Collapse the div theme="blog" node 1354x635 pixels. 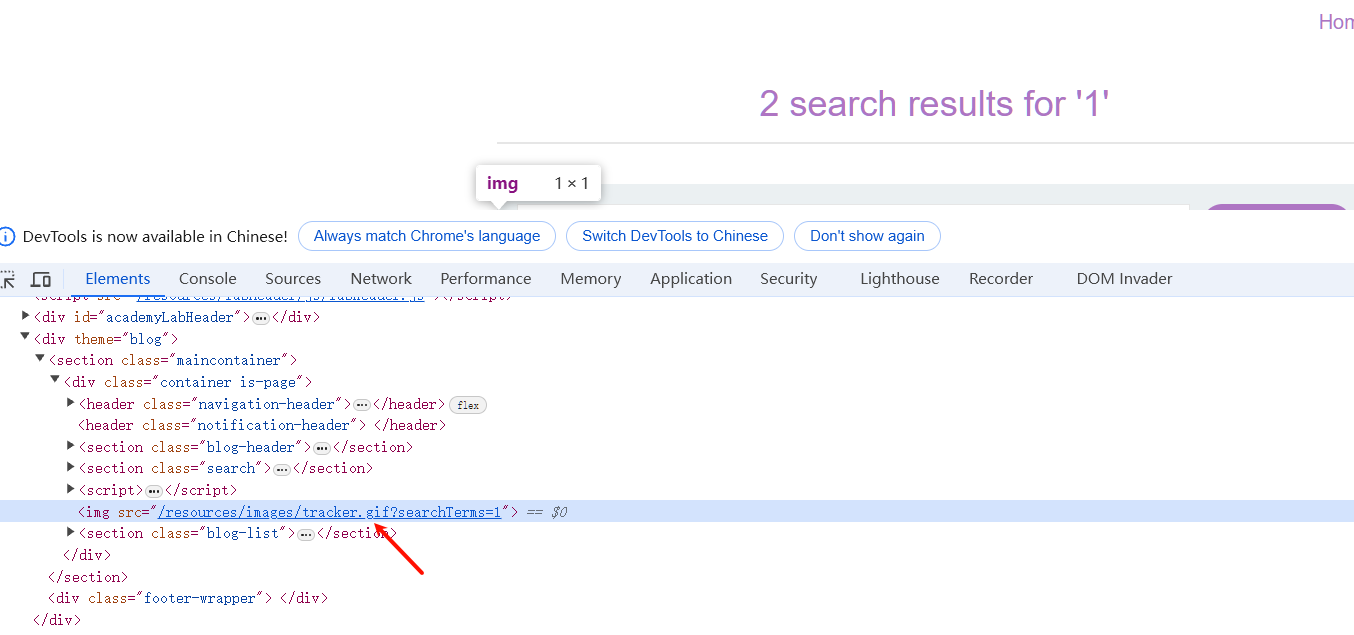pos(26,338)
